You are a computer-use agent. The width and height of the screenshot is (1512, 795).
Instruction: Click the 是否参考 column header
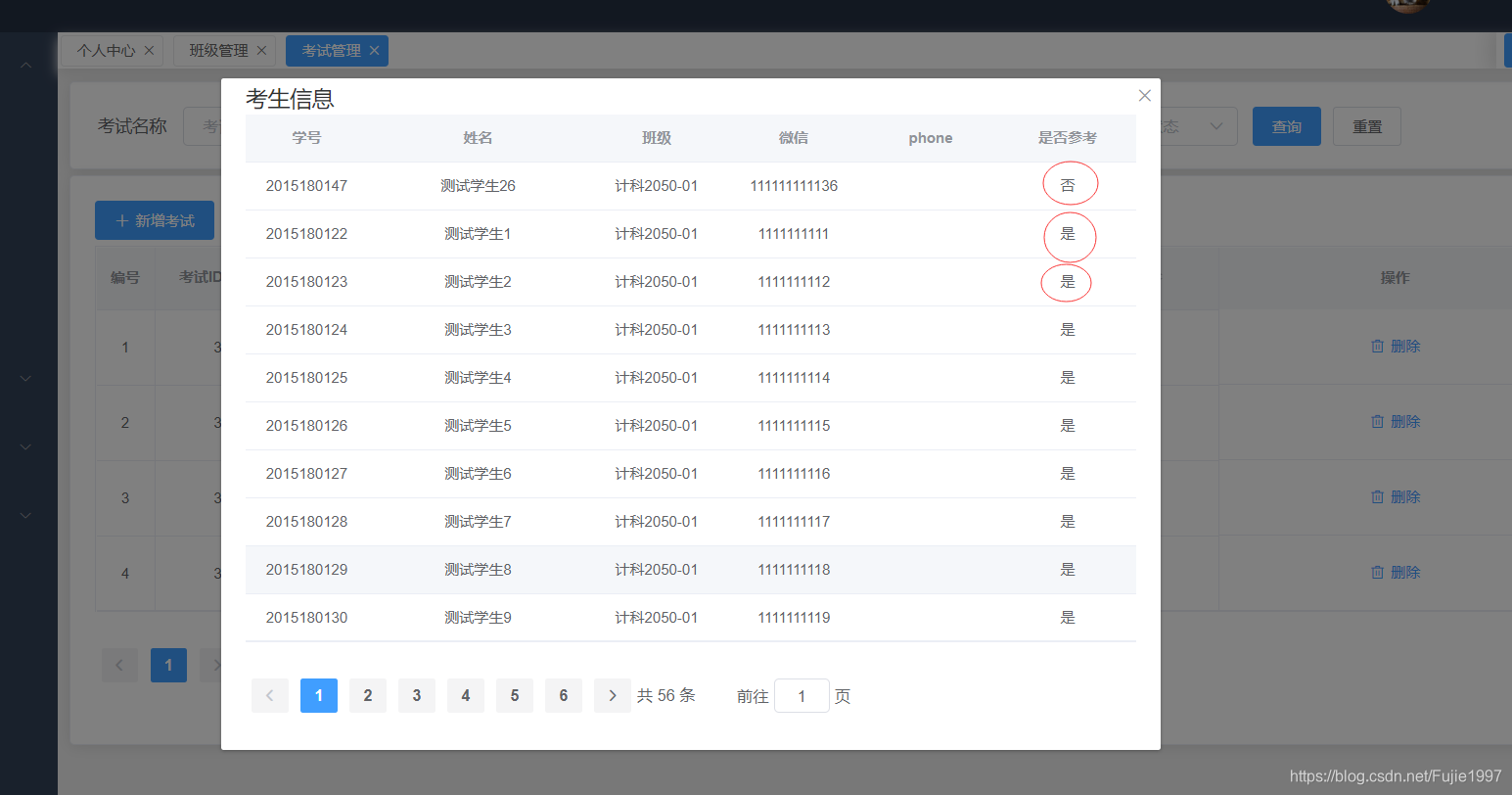(x=1068, y=138)
